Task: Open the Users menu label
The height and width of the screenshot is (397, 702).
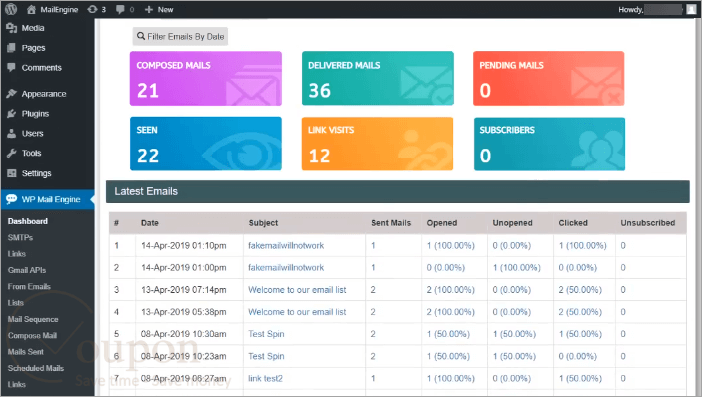Action: tap(33, 133)
